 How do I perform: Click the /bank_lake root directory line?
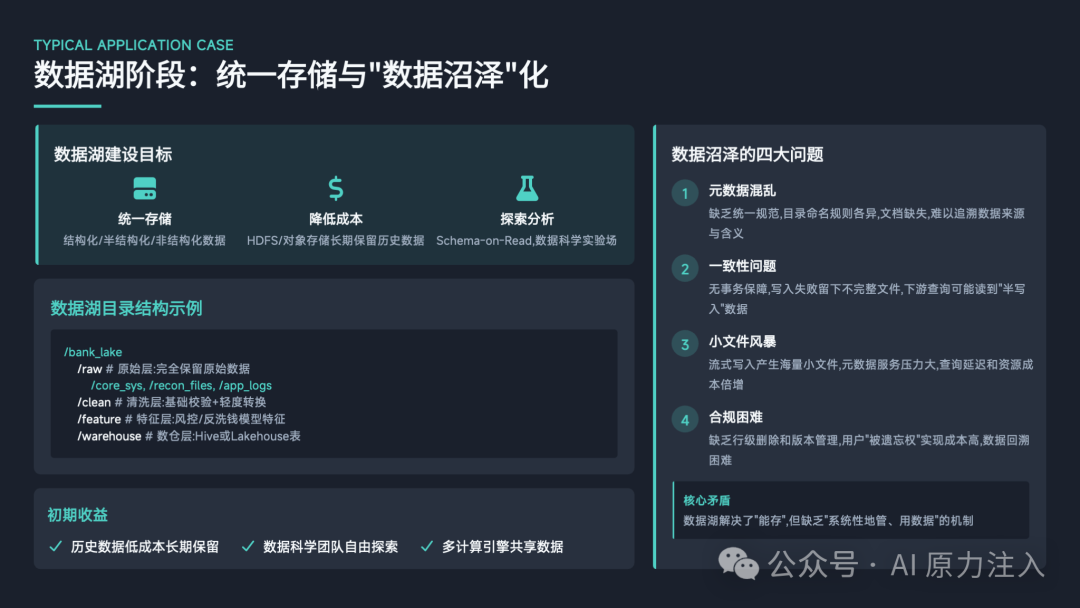(93, 353)
